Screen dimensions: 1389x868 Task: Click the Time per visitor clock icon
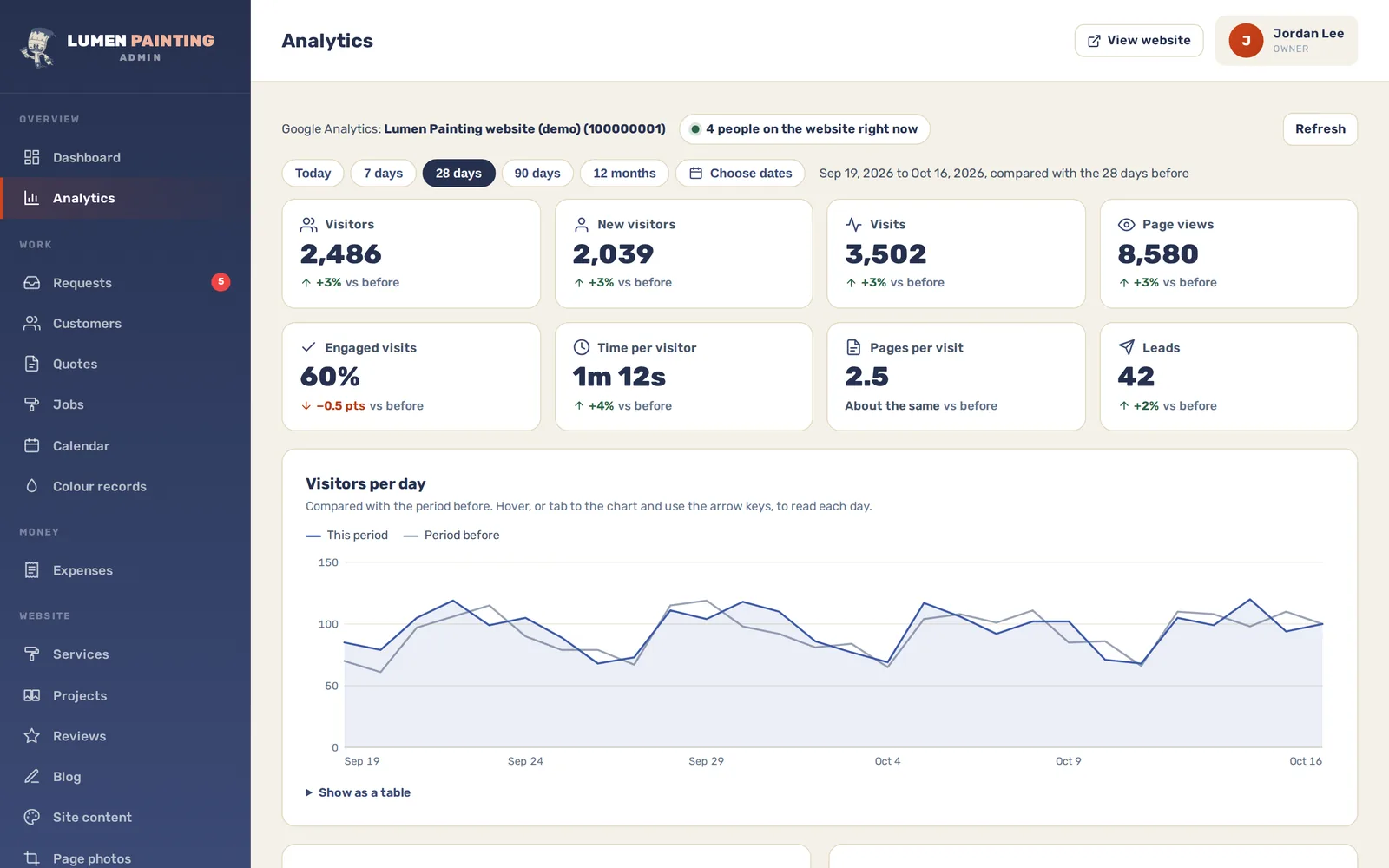(582, 347)
